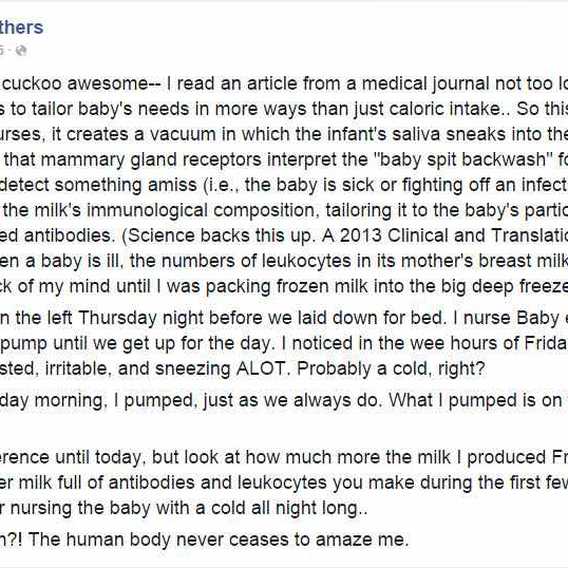The width and height of the screenshot is (568, 568).
Task: Open the poster name link ending in "thers"
Action: tap(21, 27)
